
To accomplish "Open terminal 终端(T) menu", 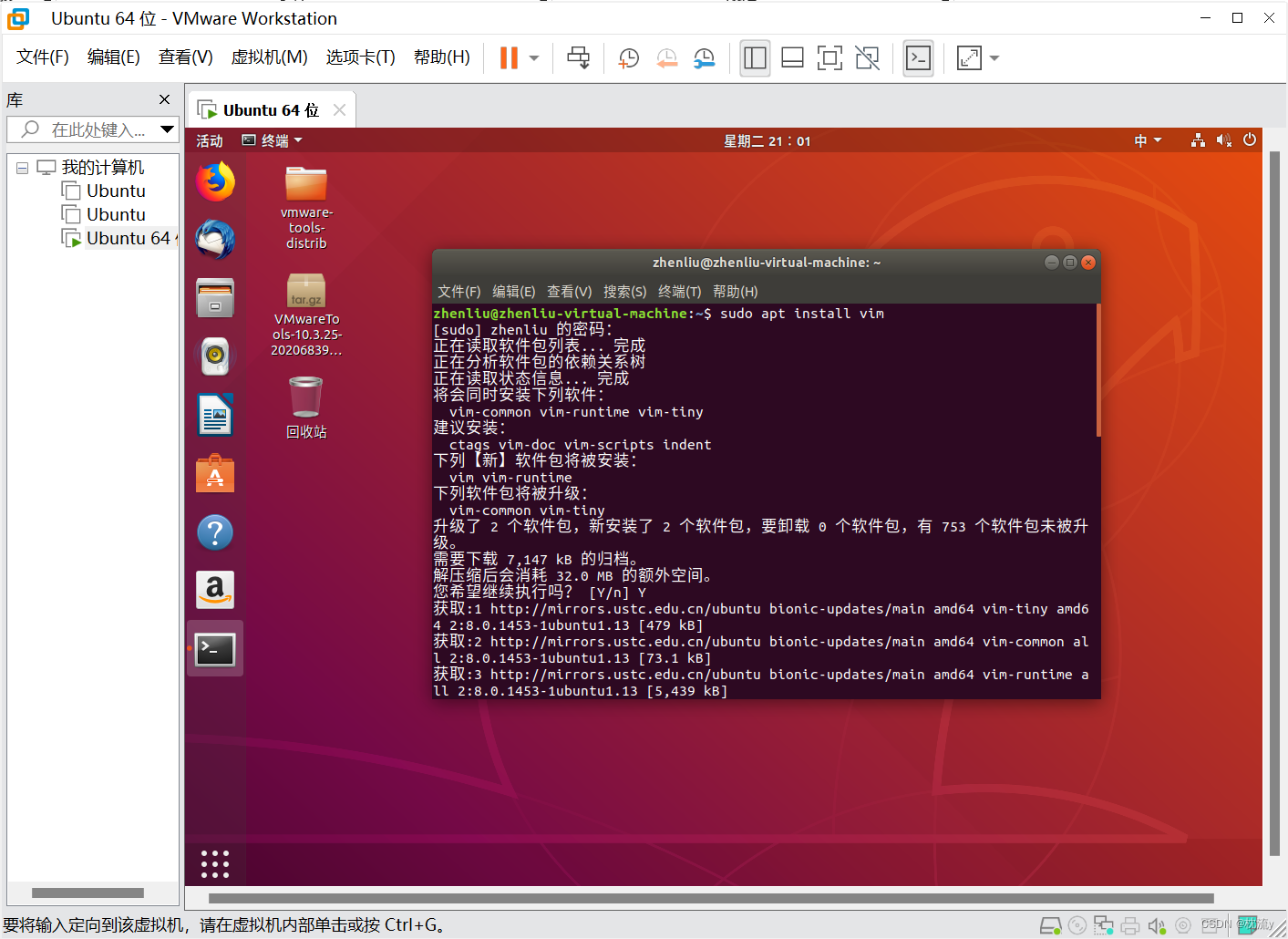I will tap(680, 292).
